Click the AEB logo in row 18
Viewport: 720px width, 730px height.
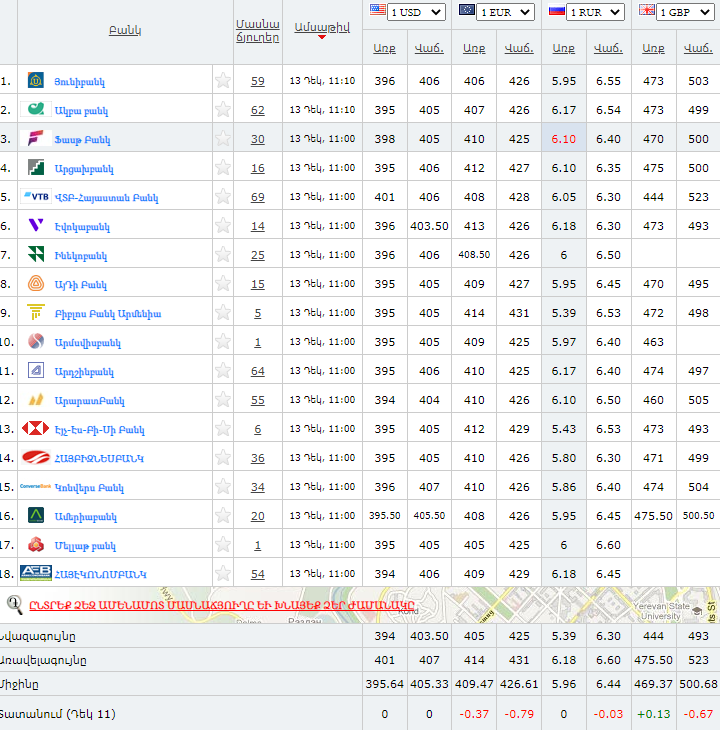click(36, 573)
